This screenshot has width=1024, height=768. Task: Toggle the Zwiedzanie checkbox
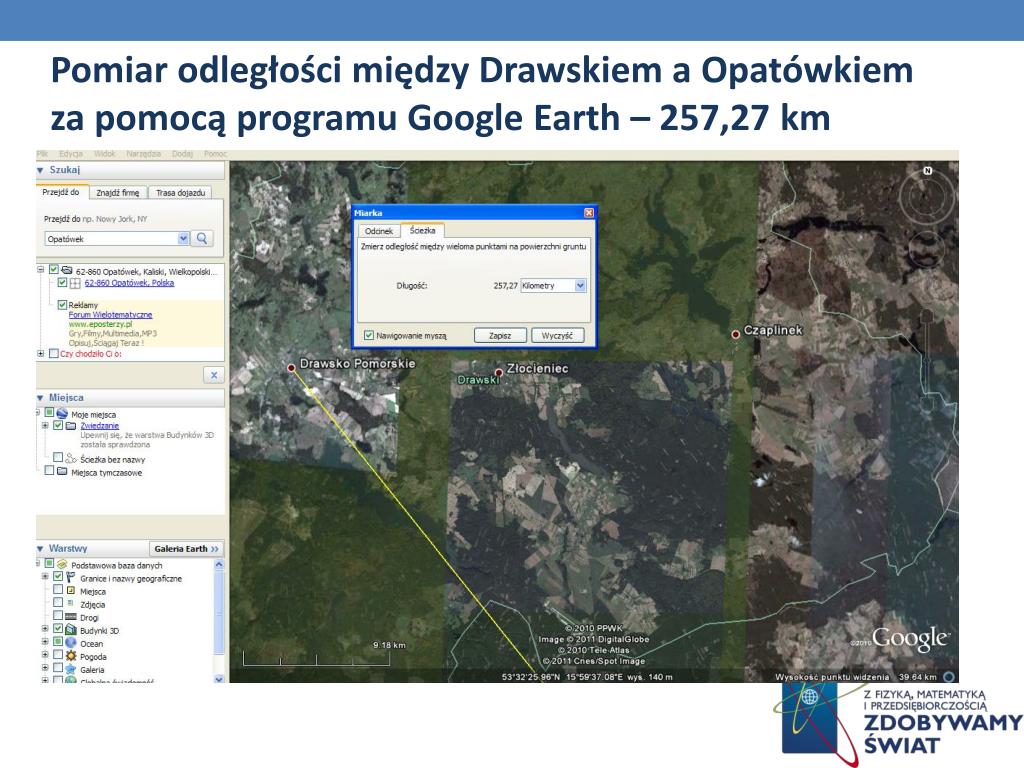click(58, 425)
